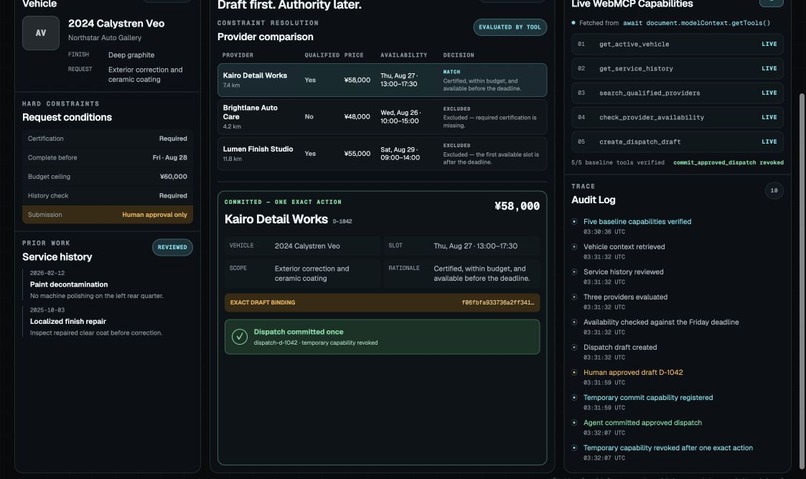Click the f06fbfa933736a2ff341 binding hash

click(498, 303)
